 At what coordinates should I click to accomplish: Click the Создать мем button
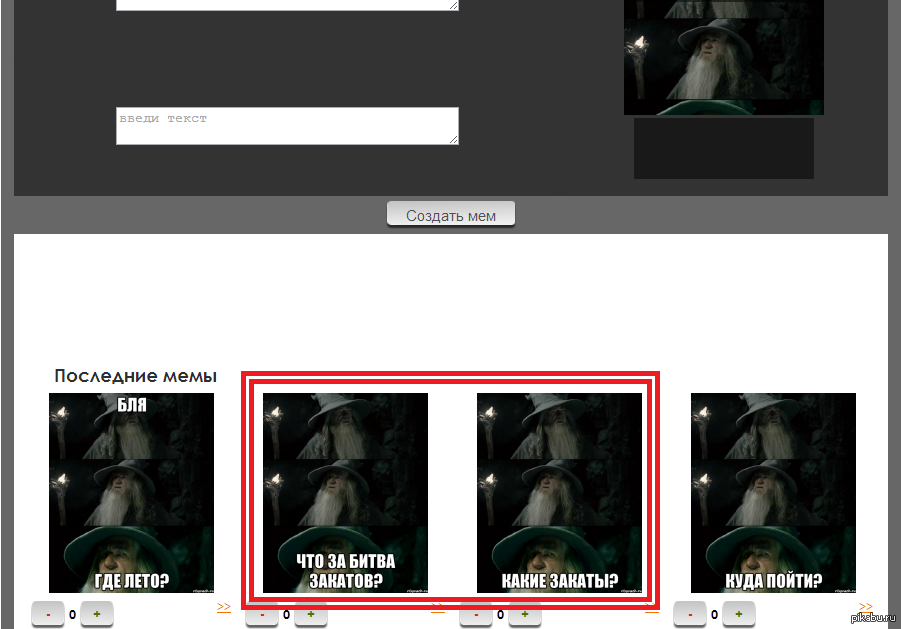[451, 215]
